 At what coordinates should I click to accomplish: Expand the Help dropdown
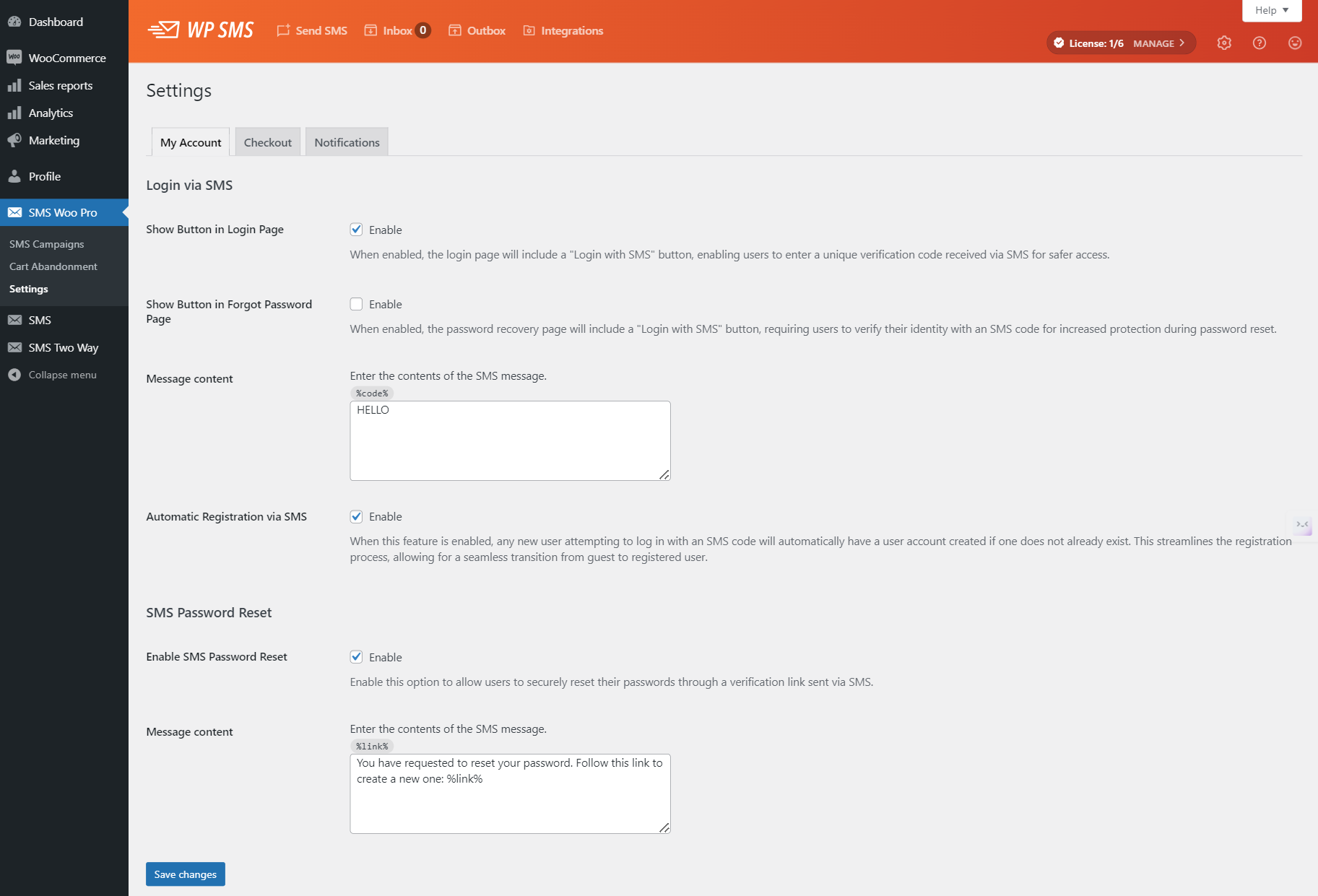click(1272, 10)
